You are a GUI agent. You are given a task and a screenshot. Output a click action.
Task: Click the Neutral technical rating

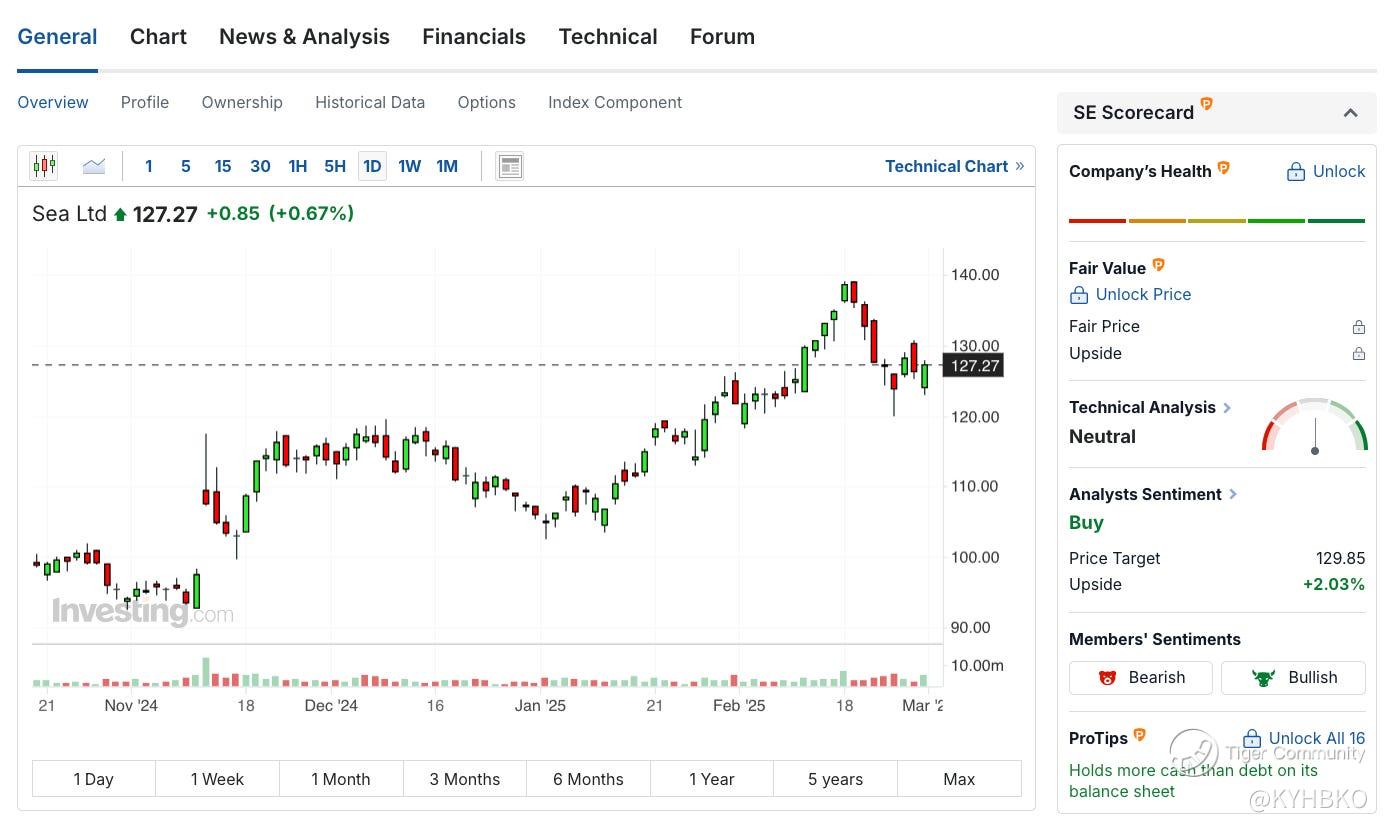click(1102, 436)
